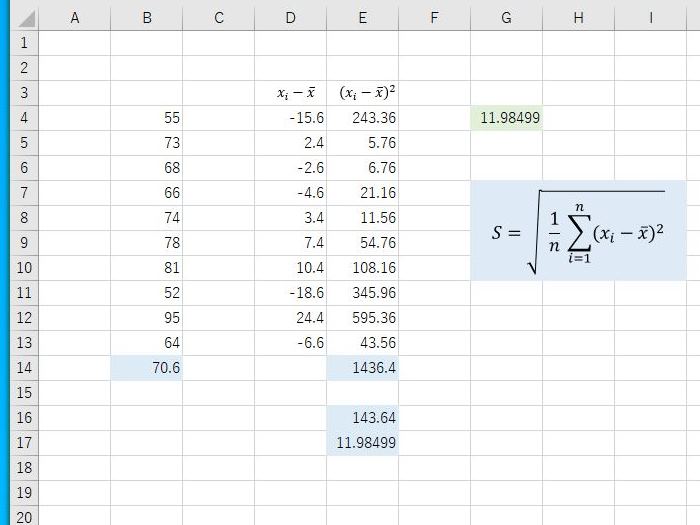Viewport: 700px width, 525px height.
Task: Click cell containing 68
Action: click(x=146, y=168)
